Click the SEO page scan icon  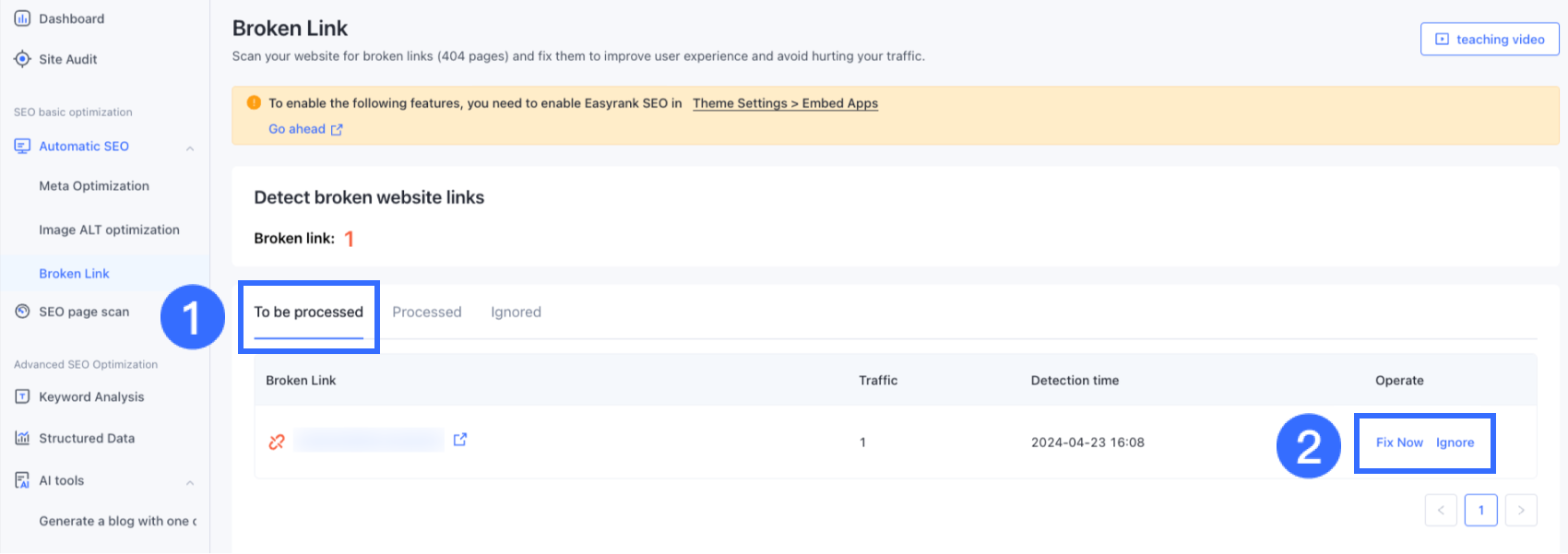pyautogui.click(x=22, y=312)
